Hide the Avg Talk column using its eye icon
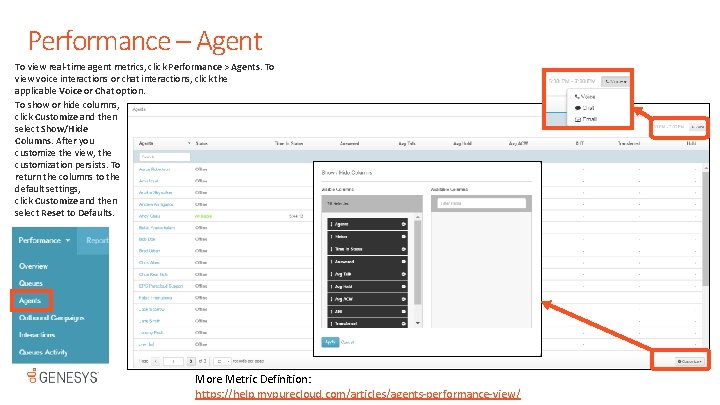The height and width of the screenshot is (405, 720). point(404,274)
